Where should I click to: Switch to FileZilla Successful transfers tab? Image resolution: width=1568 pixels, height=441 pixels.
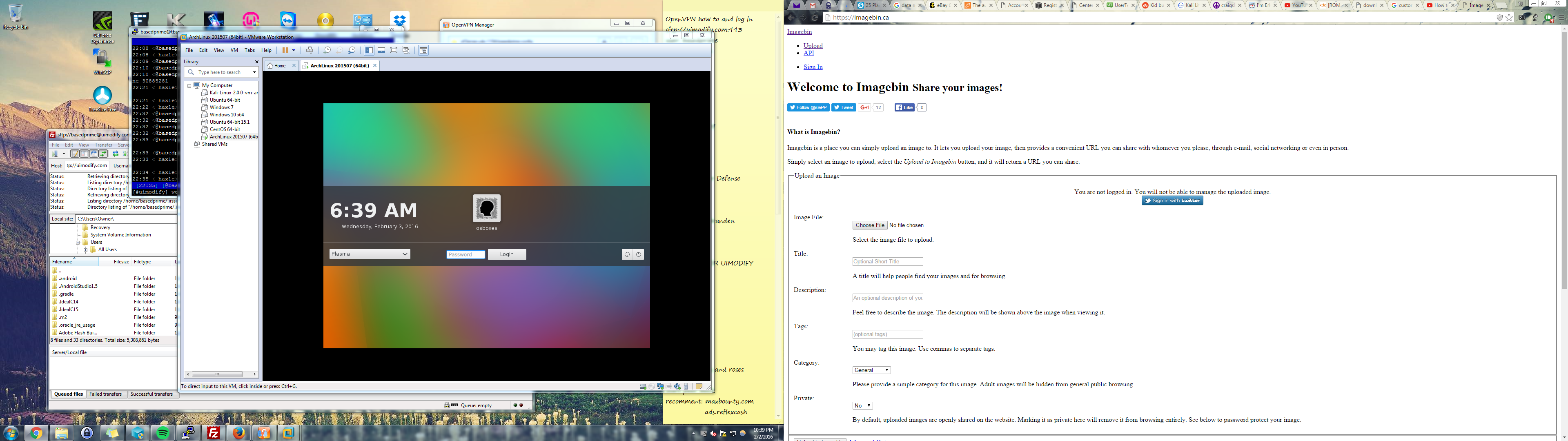(151, 394)
